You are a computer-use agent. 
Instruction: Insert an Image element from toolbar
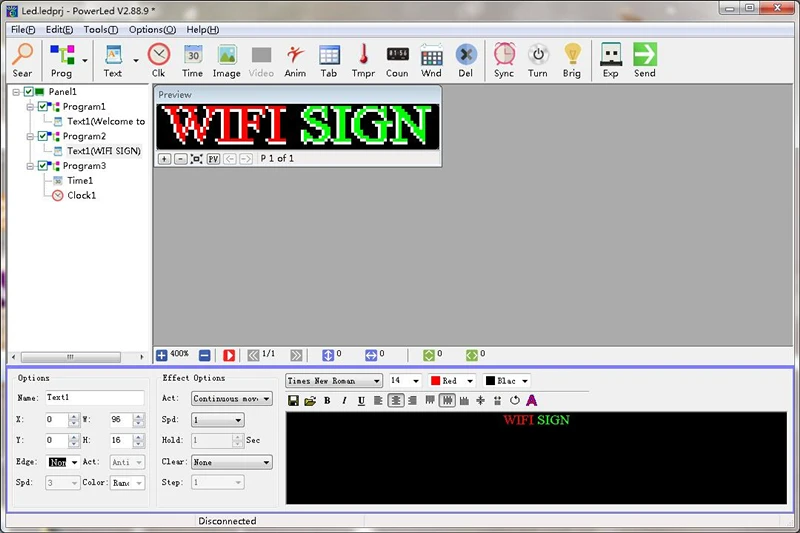[227, 60]
